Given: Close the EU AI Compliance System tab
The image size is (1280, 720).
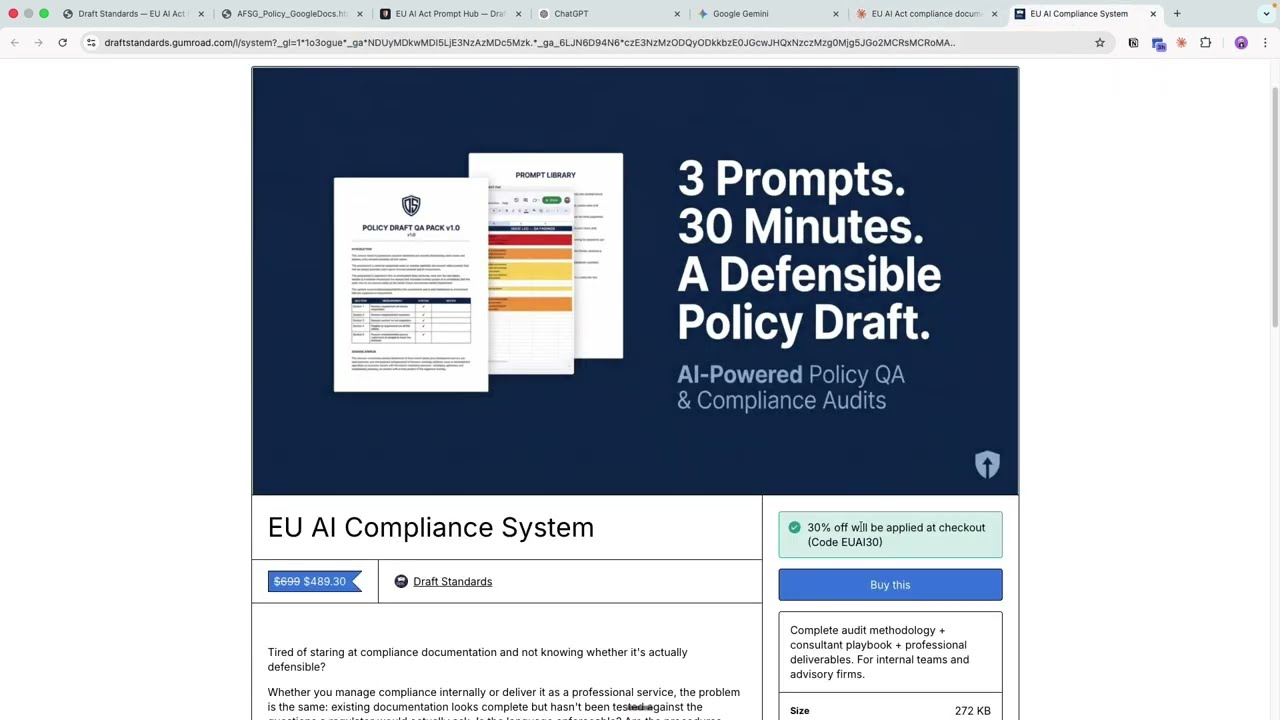Looking at the screenshot, I should click(1153, 14).
